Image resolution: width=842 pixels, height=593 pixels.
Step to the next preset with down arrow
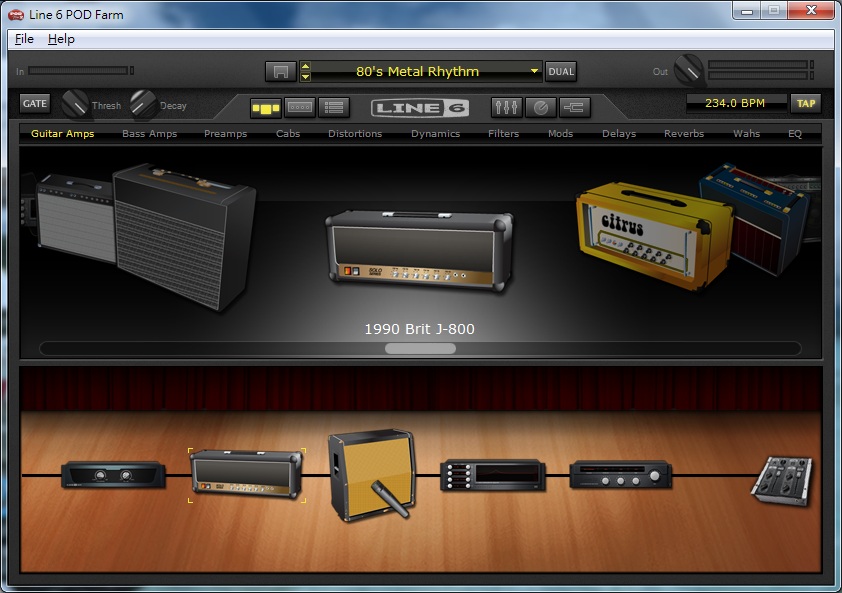[305, 77]
